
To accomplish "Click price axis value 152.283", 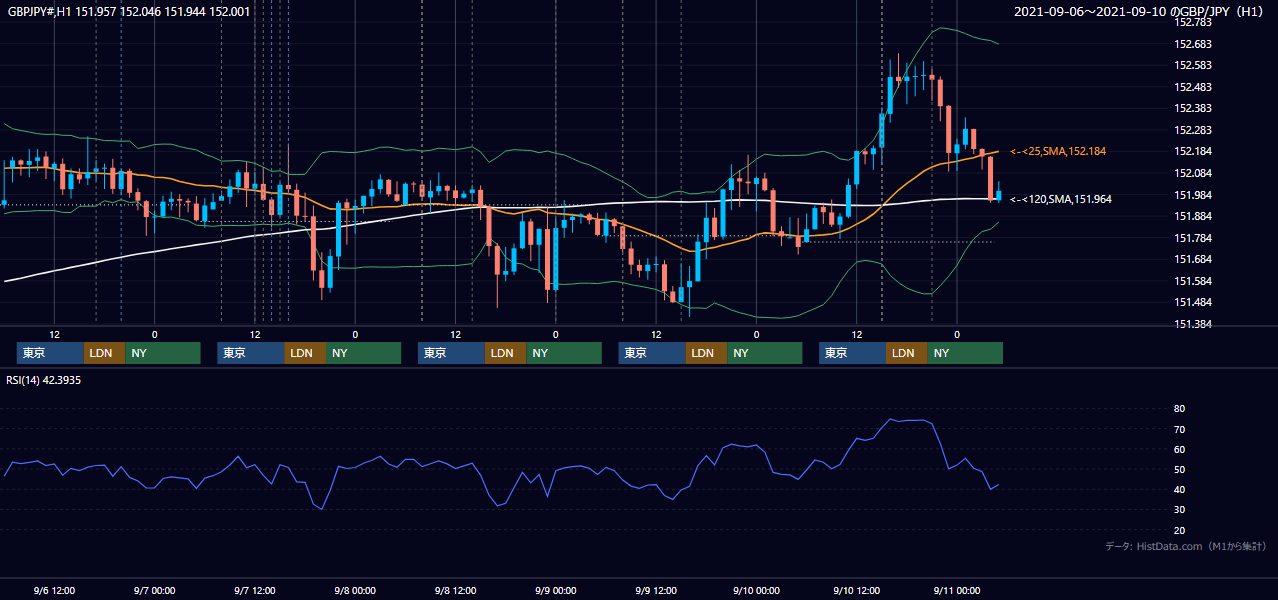I will pyautogui.click(x=1192, y=130).
